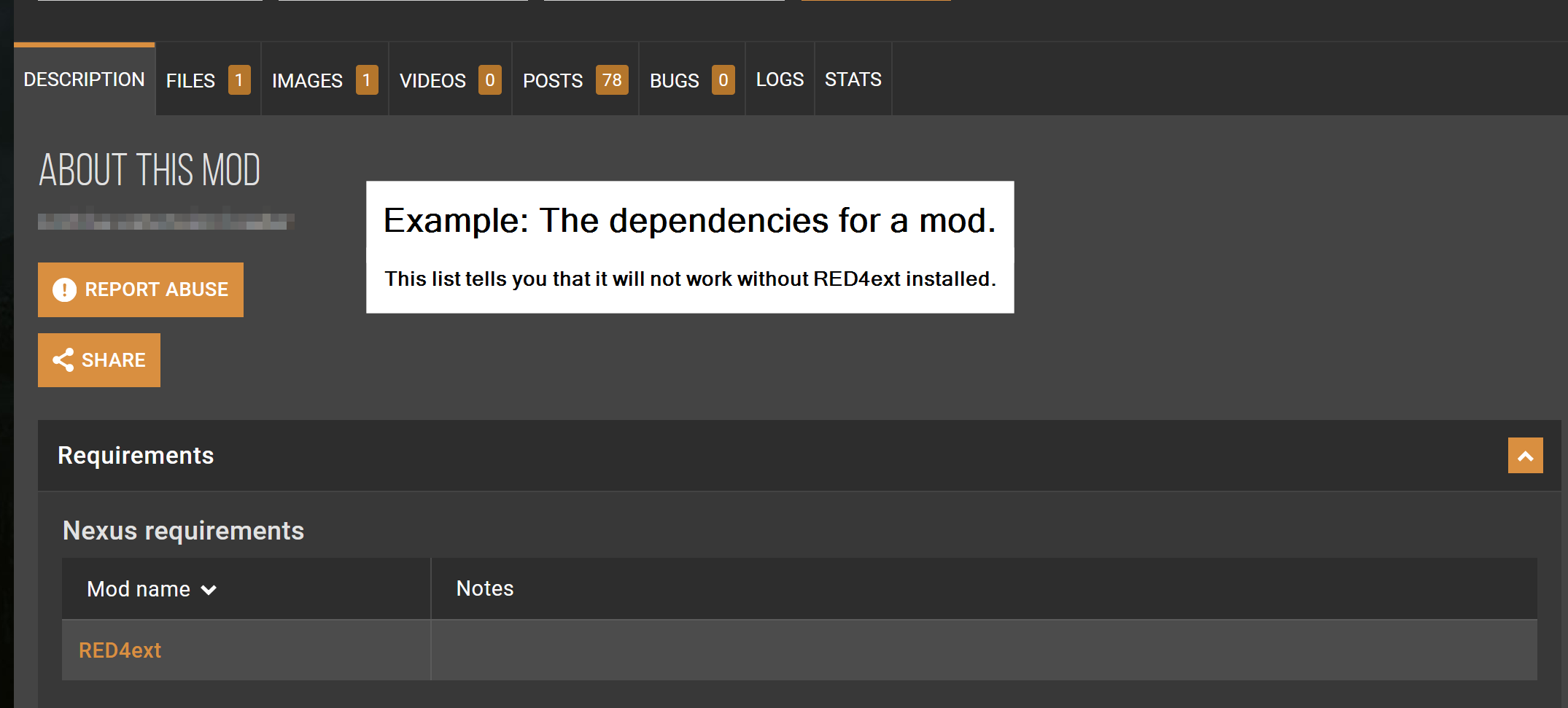Click the Files count badge
Screen dimensions: 1568x708
(x=239, y=80)
